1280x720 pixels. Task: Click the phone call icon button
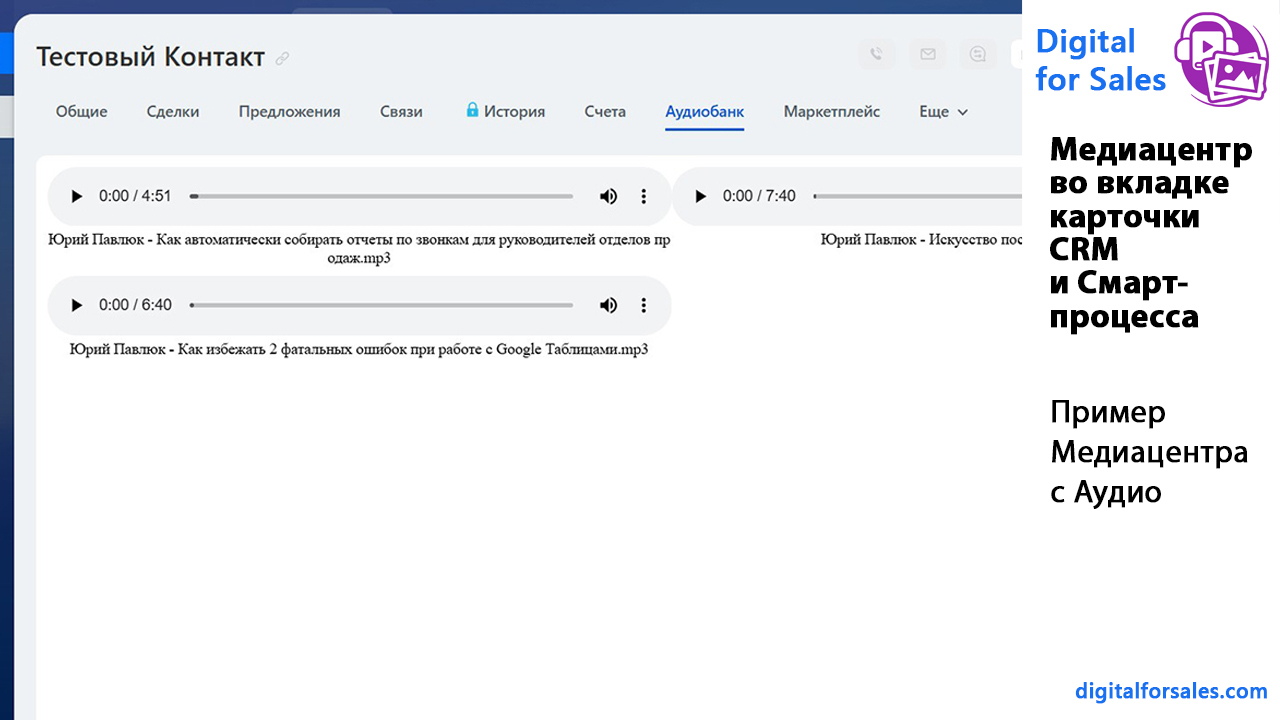pos(877,54)
